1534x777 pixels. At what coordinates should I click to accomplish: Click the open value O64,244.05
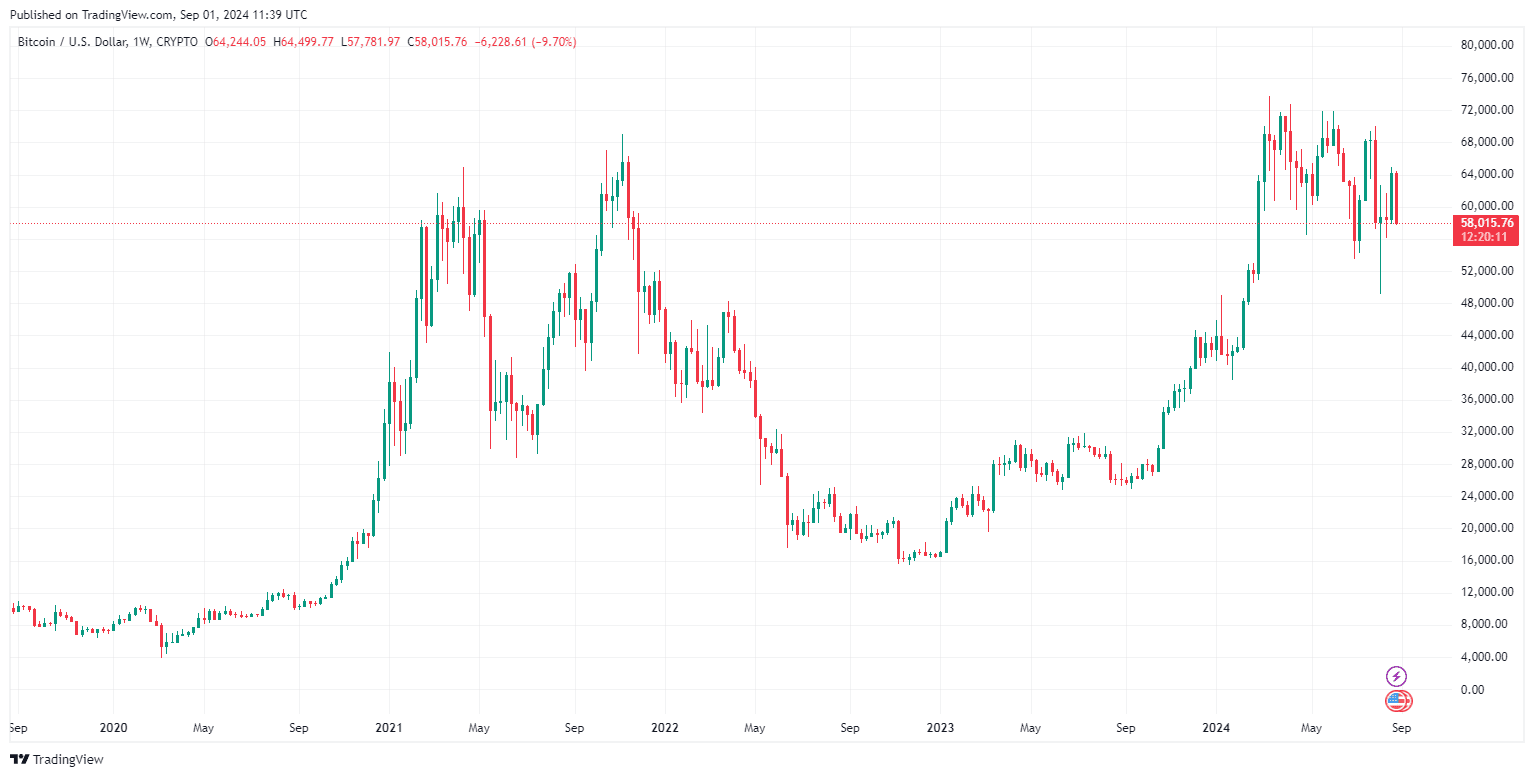tap(235, 42)
